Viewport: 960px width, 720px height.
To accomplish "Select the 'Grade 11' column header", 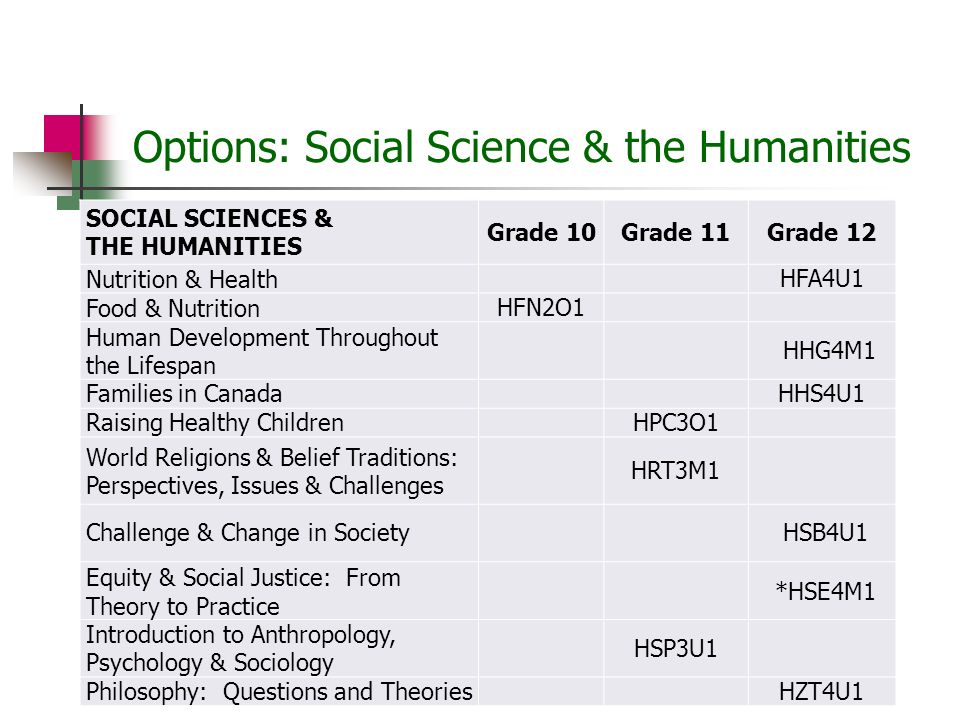I will (x=675, y=233).
